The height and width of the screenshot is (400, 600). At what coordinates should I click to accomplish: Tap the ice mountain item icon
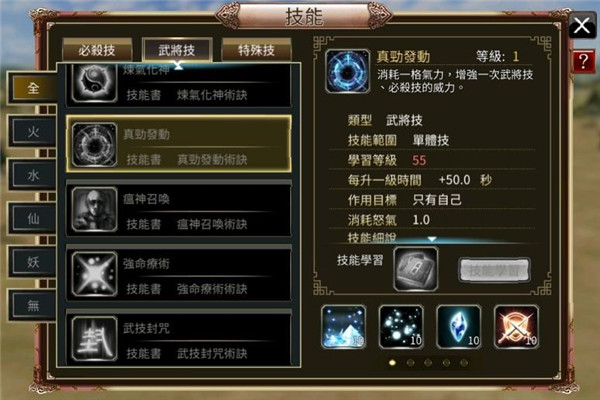(x=344, y=327)
